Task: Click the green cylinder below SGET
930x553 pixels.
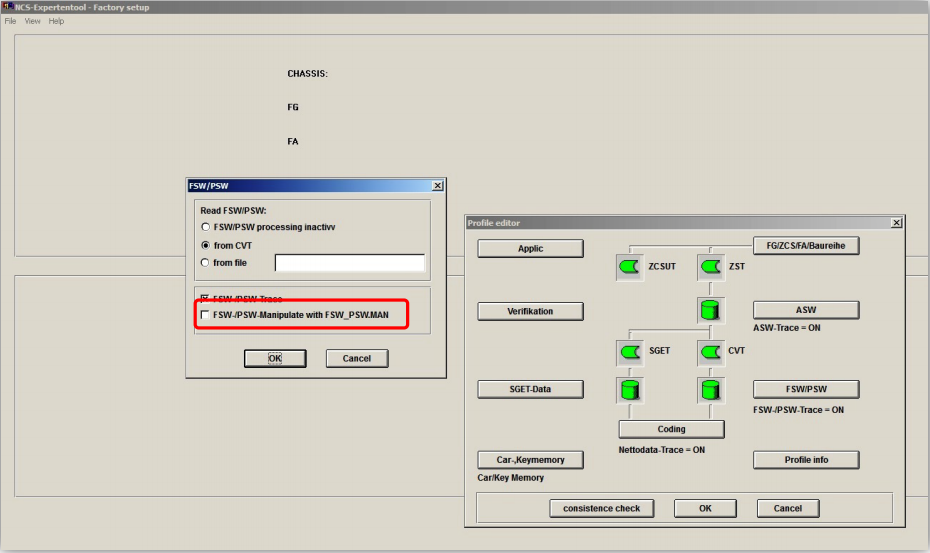Action: pyautogui.click(x=629, y=390)
